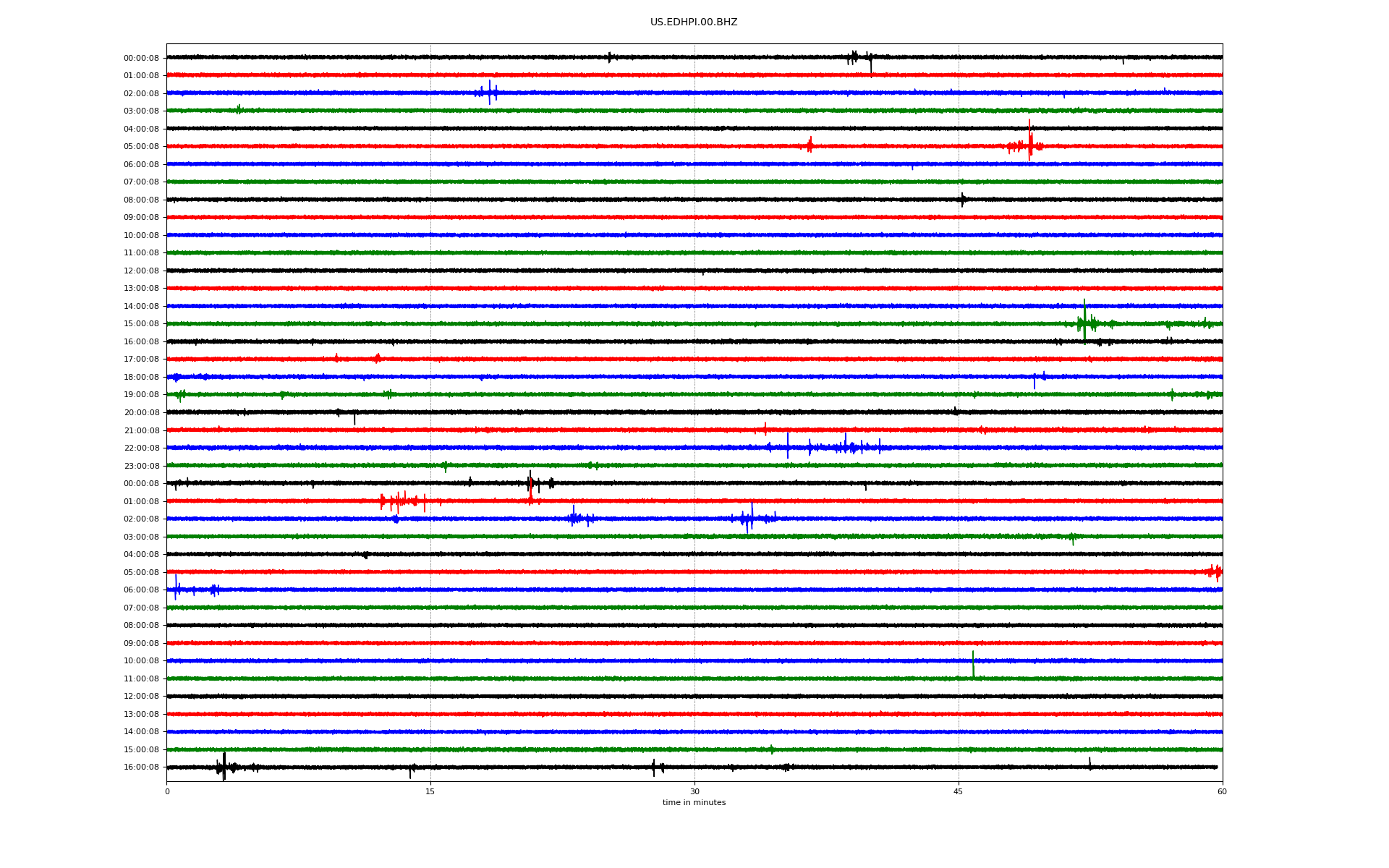Select the 18:00:08 row time label
1389x868 pixels.
point(141,377)
